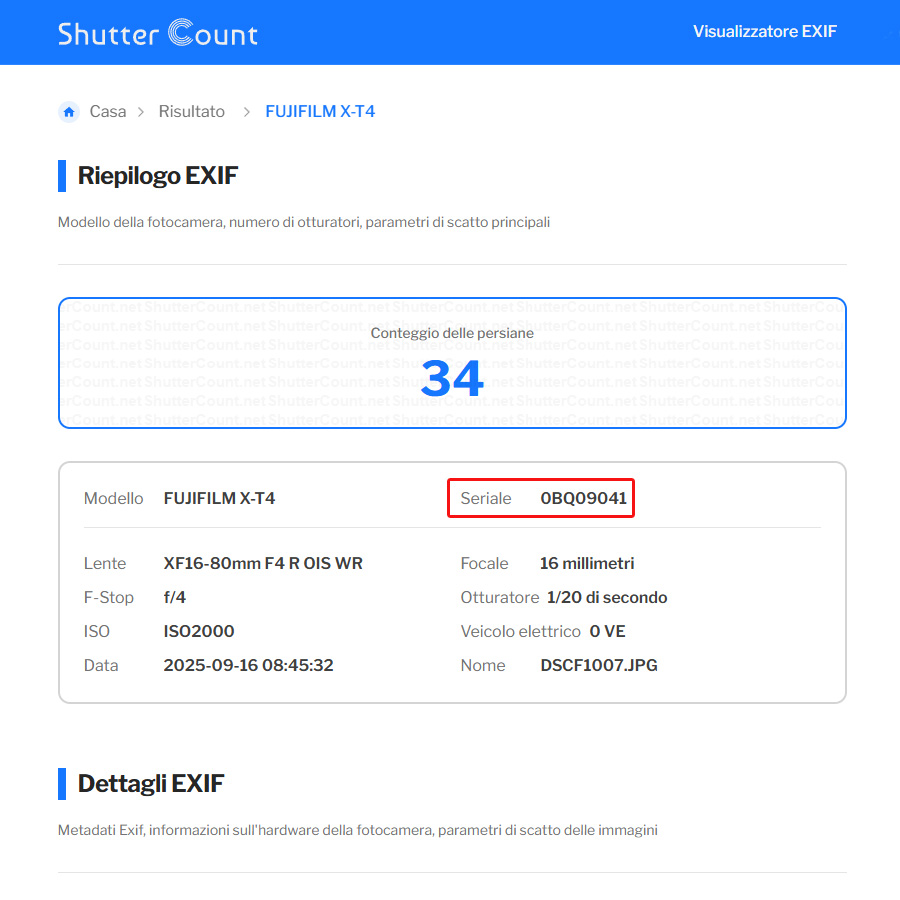Screen dimensions: 900x900
Task: Click the 0 VE exposure value
Action: pyautogui.click(x=607, y=631)
